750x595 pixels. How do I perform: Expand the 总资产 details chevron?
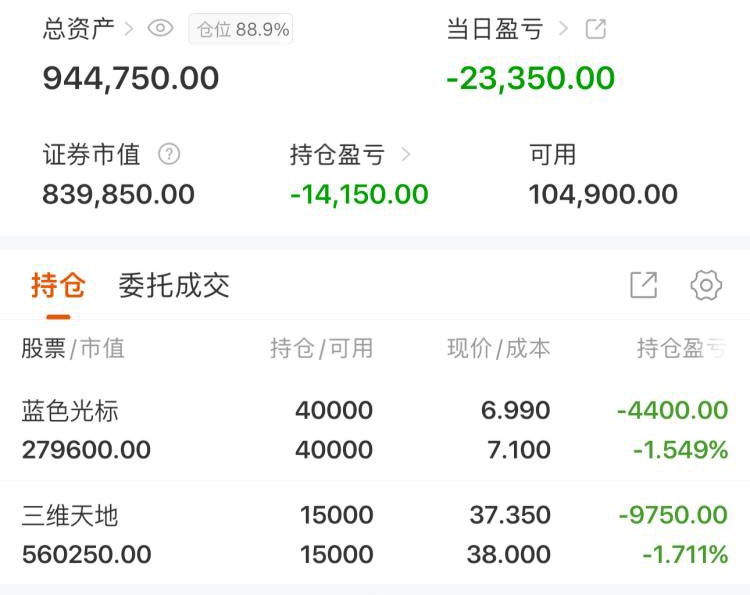(x=128, y=29)
